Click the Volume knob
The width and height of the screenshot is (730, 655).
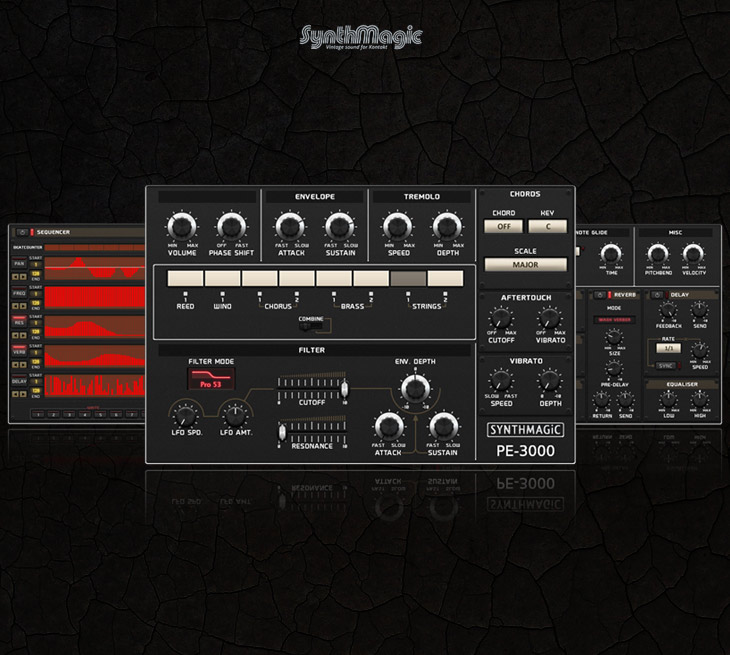tap(182, 227)
